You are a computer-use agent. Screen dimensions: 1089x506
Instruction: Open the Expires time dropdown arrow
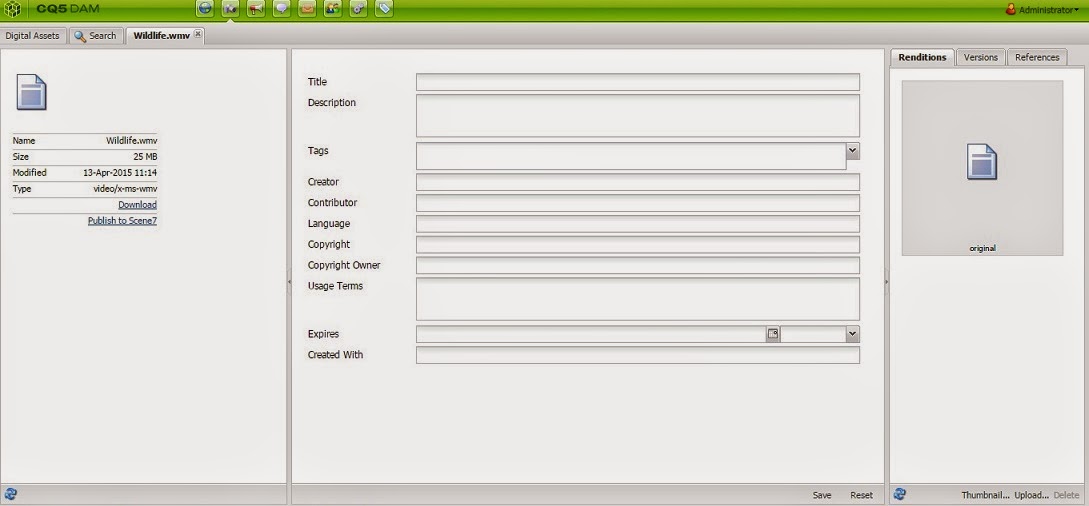coord(853,334)
